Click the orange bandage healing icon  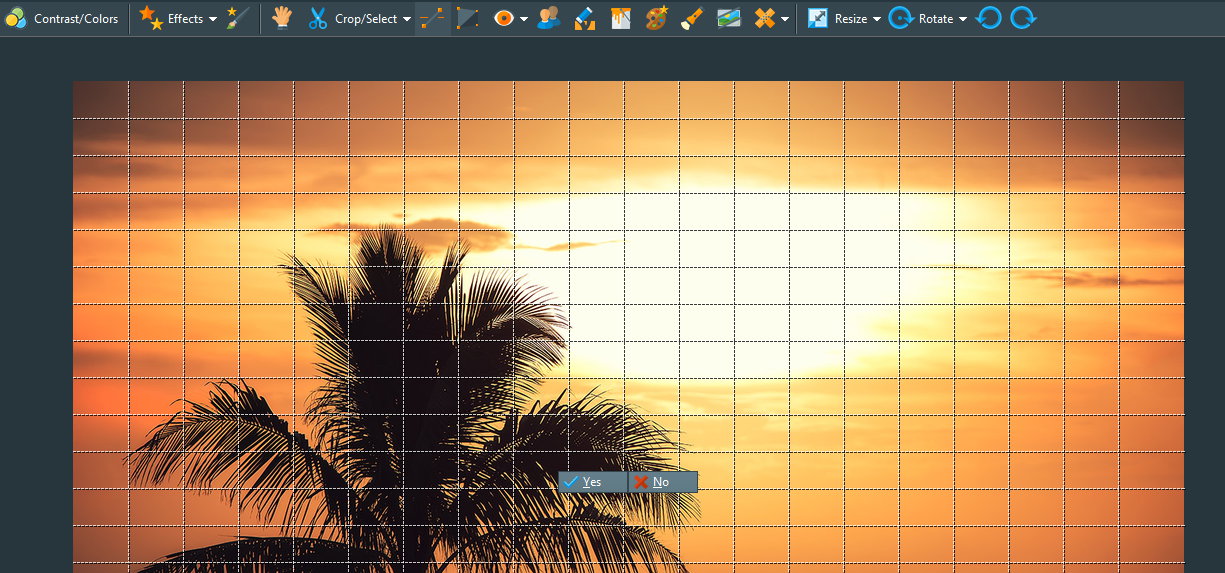click(764, 18)
